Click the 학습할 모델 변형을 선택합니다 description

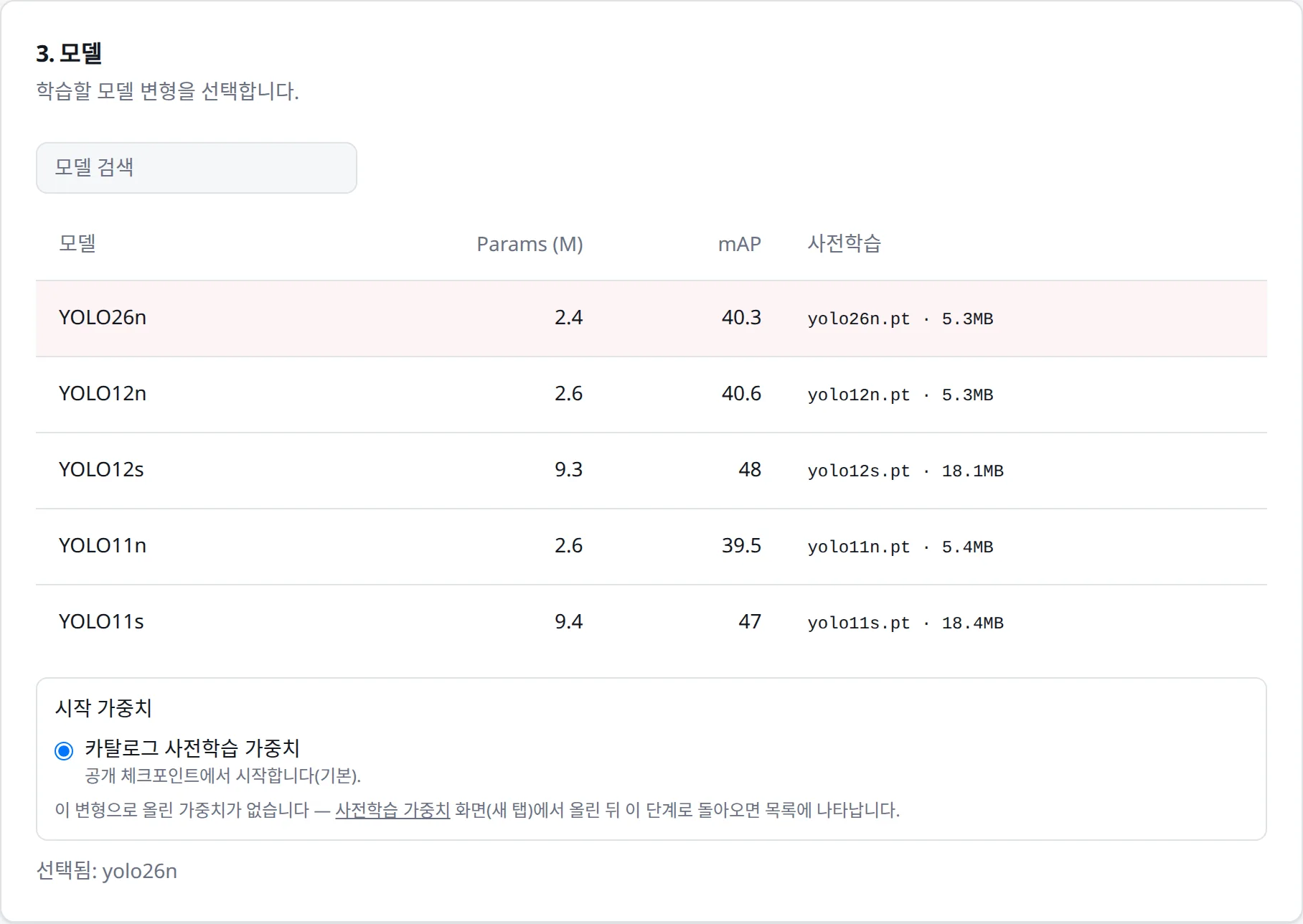167,91
